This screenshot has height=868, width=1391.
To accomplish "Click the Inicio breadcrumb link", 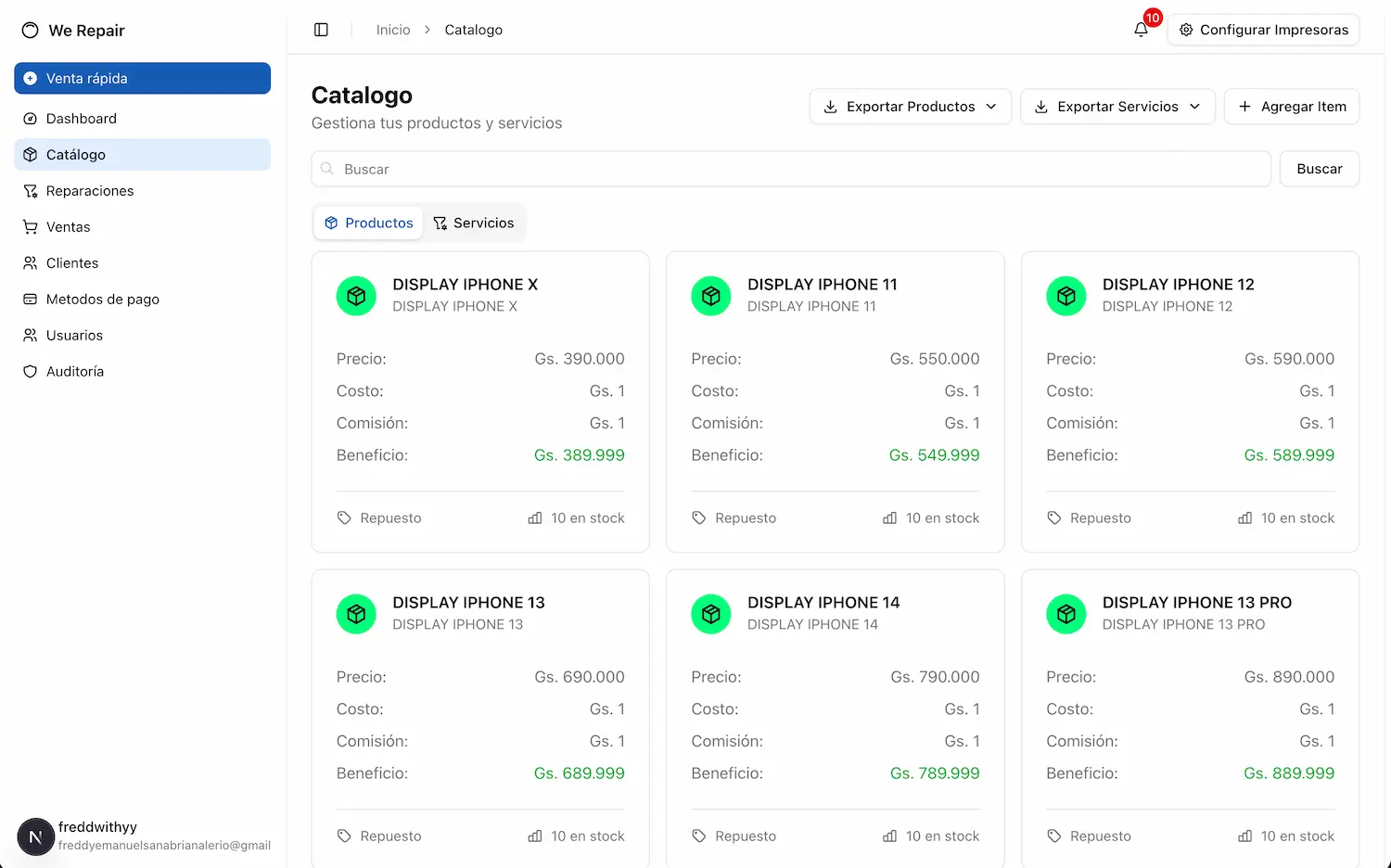I will click(393, 30).
